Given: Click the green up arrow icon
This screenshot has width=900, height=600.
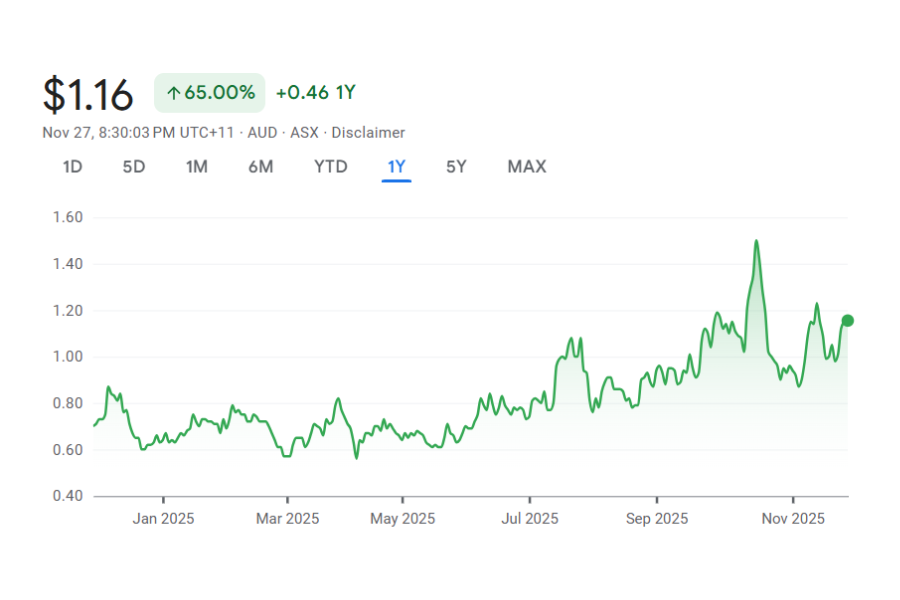Looking at the screenshot, I should pyautogui.click(x=173, y=93).
